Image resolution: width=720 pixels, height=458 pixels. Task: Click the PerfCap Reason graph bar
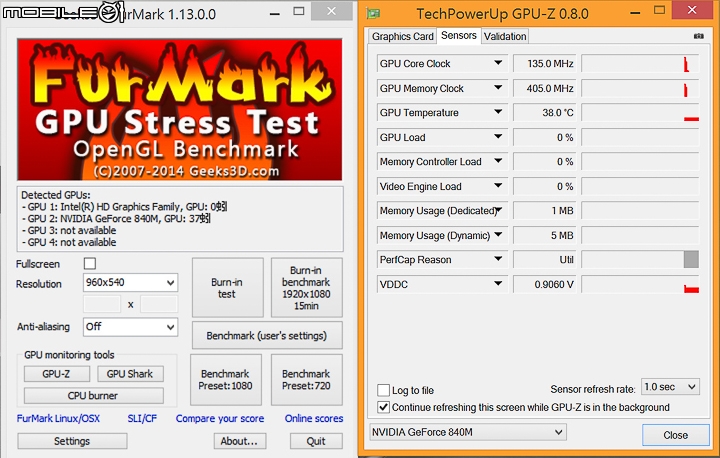(x=691, y=260)
